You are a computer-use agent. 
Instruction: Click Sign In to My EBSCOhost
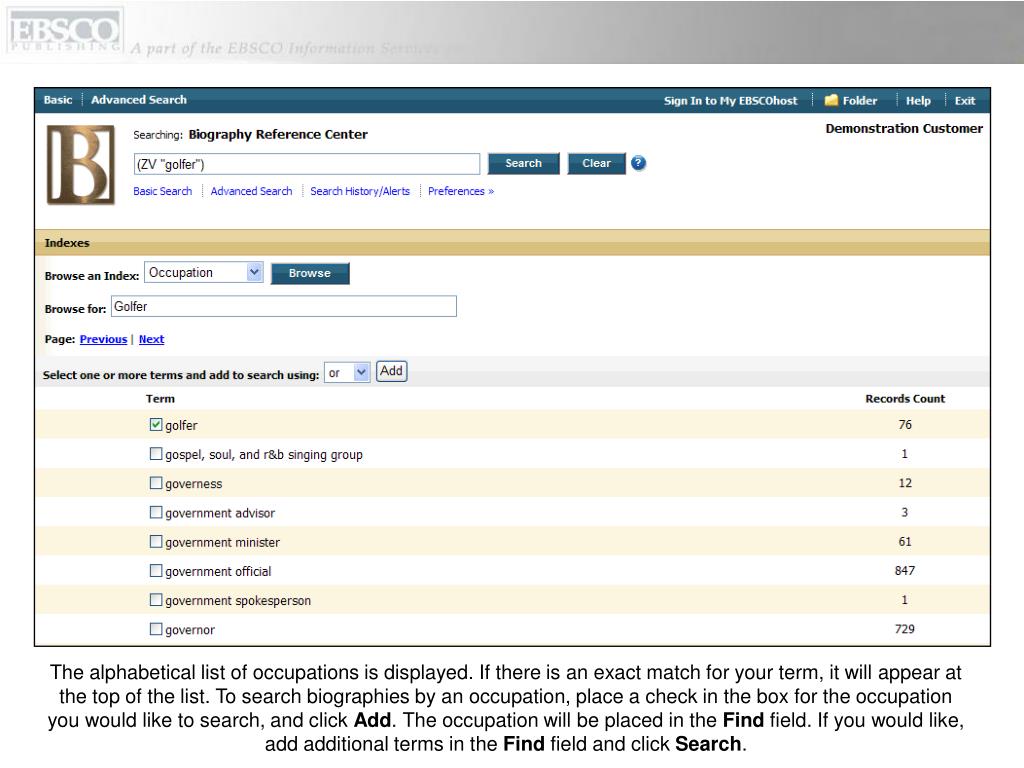pyautogui.click(x=730, y=101)
